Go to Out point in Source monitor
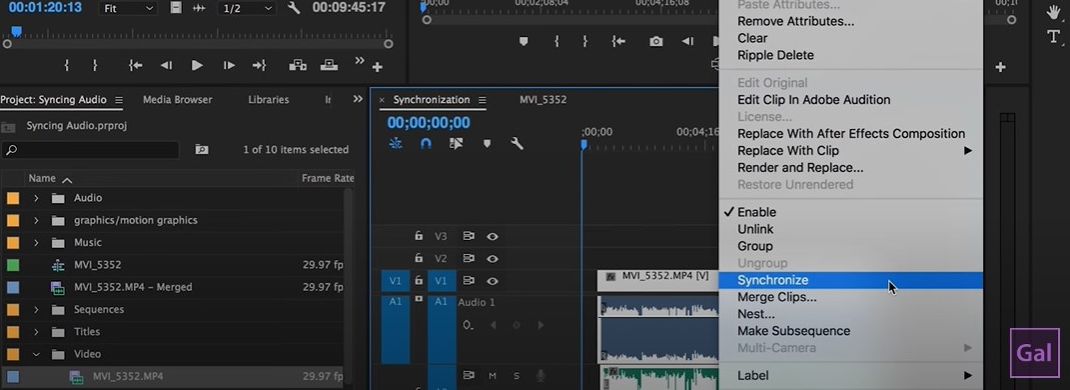Screen dimensions: 1070x390 click(x=259, y=65)
